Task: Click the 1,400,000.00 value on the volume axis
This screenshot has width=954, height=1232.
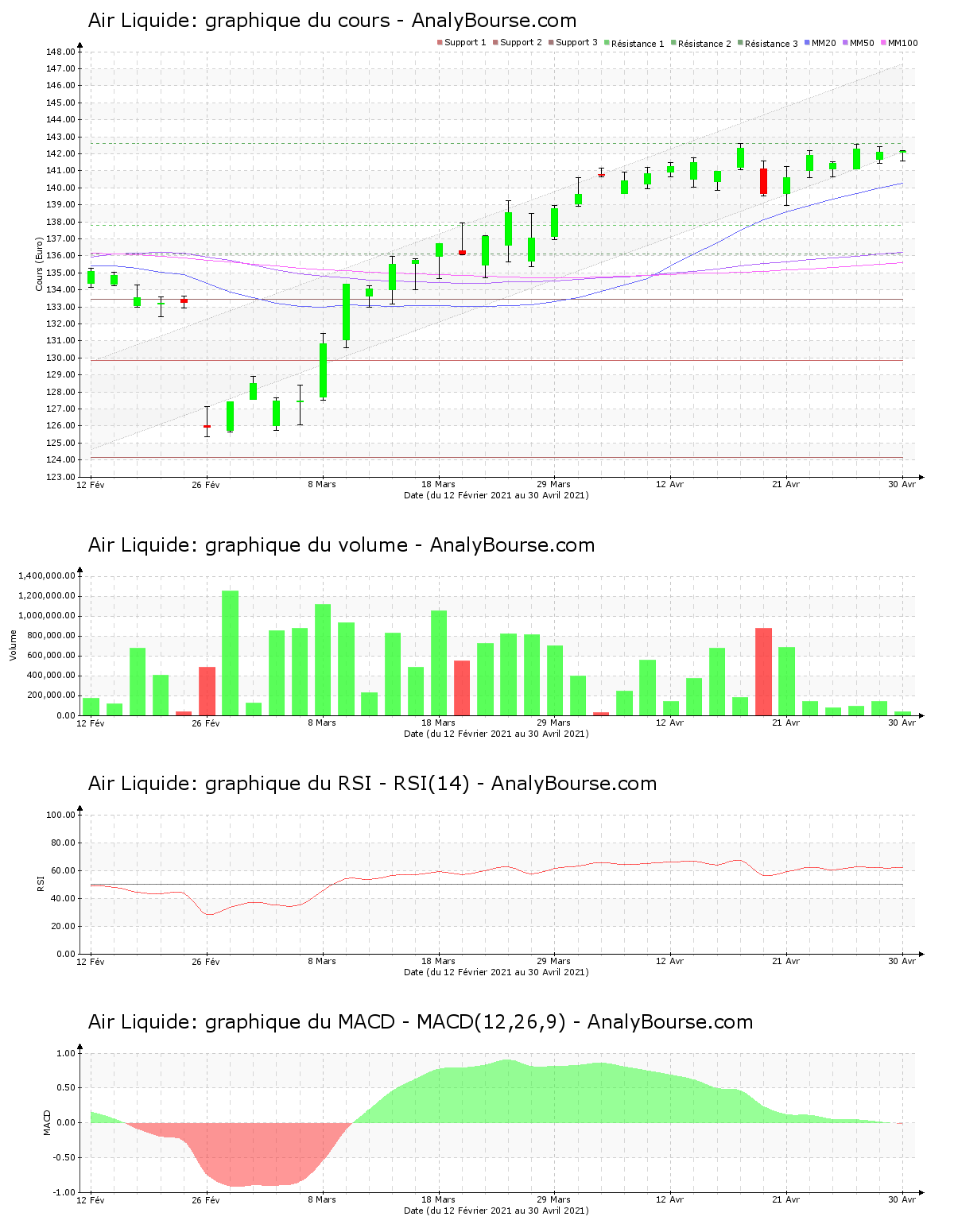Action: [x=46, y=575]
